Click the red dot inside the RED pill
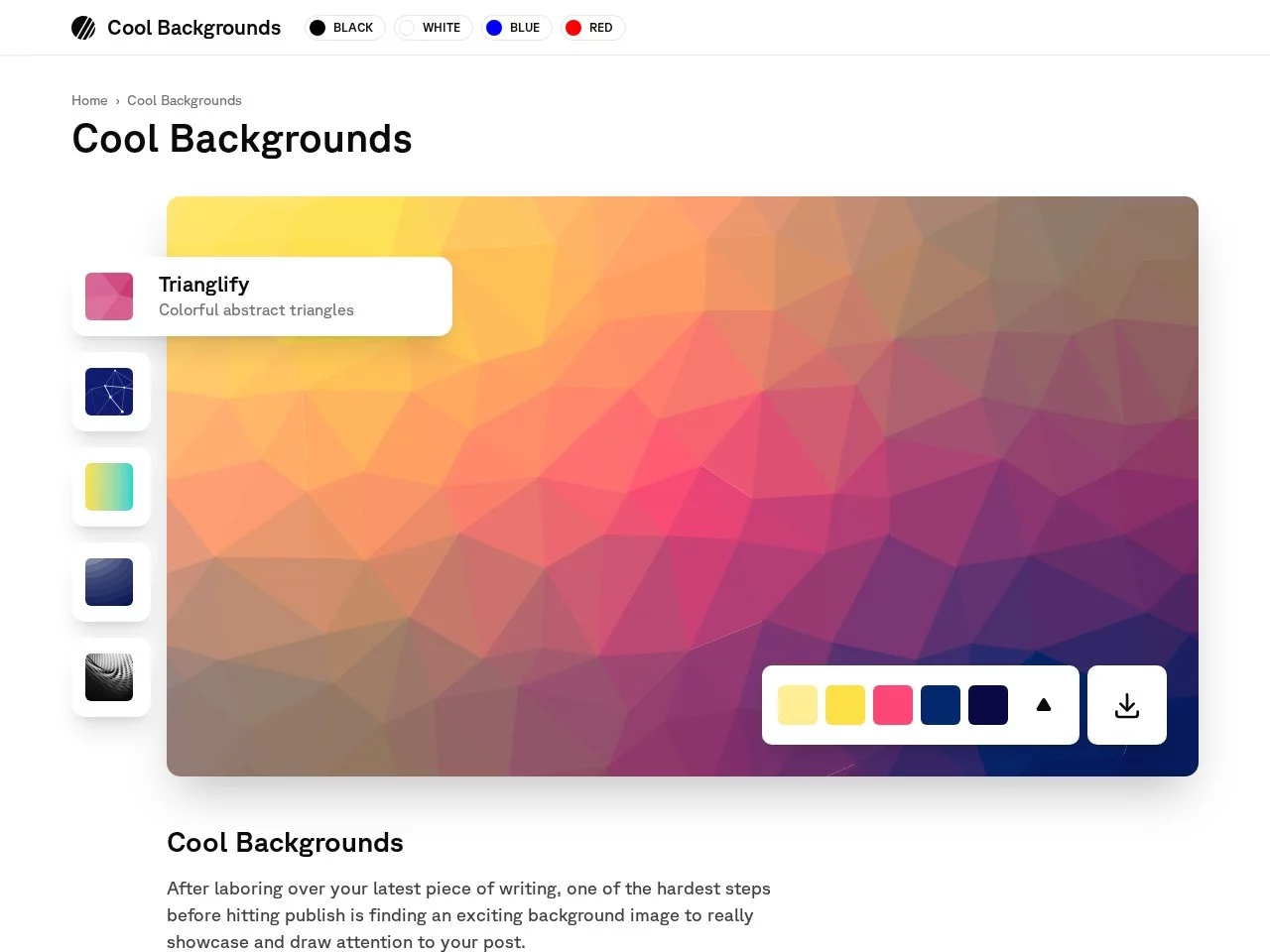 click(573, 28)
